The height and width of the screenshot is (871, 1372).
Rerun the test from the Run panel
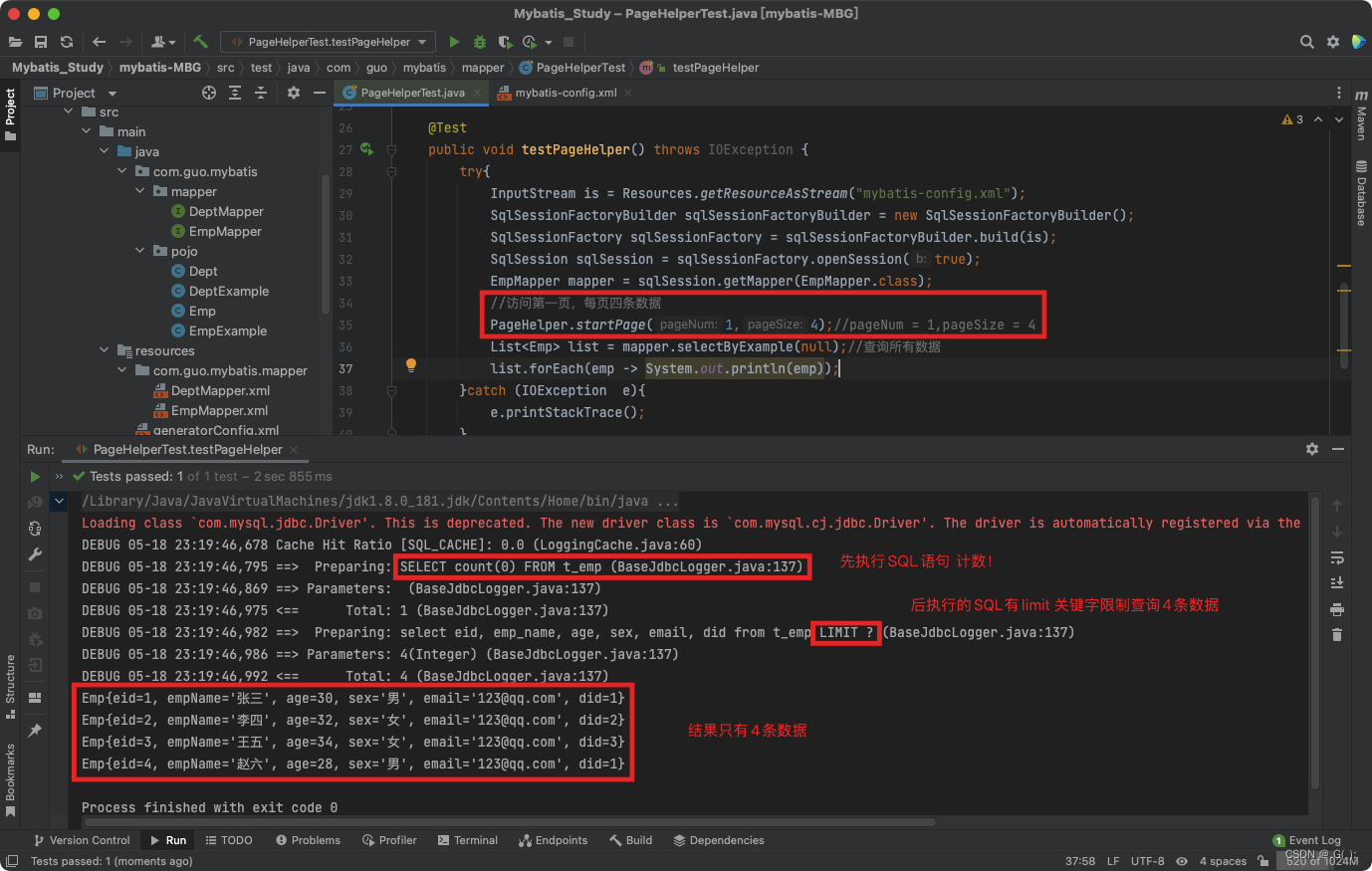(x=35, y=477)
